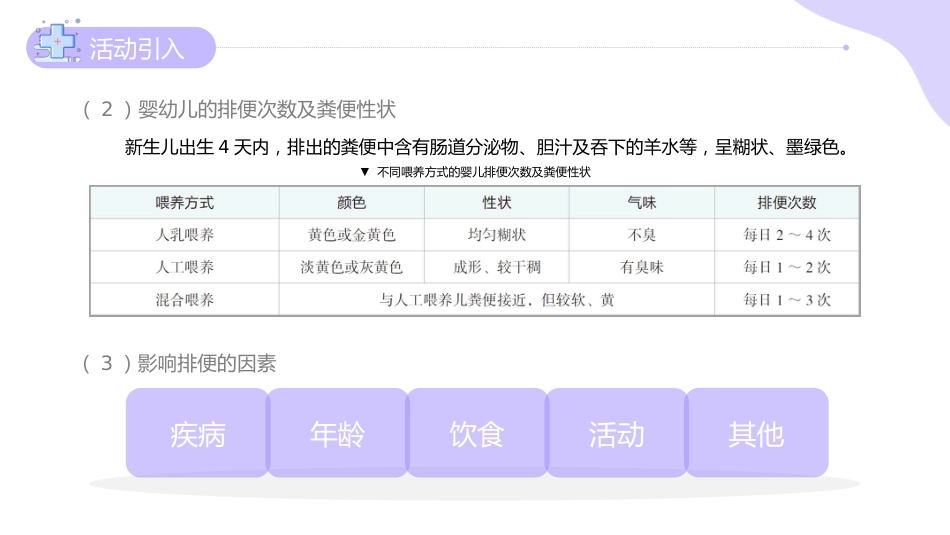Viewport: 950px width, 535px height.
Task: Click table cell 有臭味
Action: coord(642,267)
